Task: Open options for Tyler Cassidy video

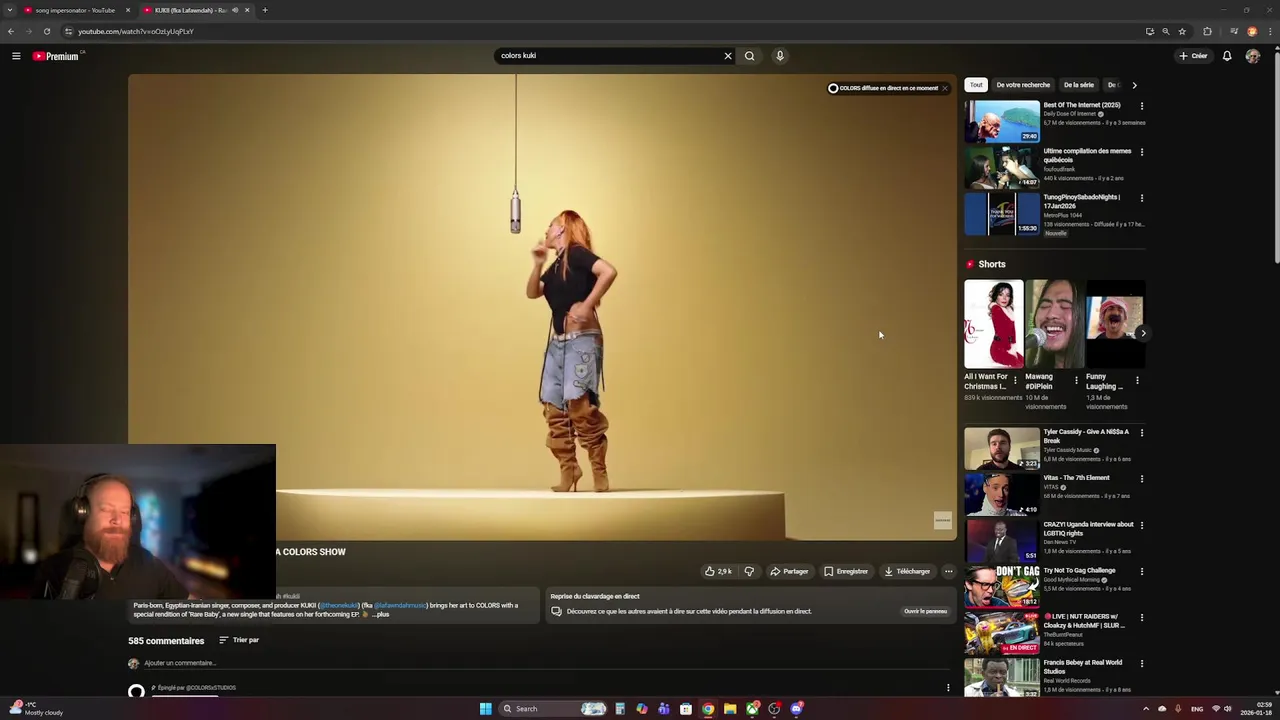Action: click(x=1142, y=433)
